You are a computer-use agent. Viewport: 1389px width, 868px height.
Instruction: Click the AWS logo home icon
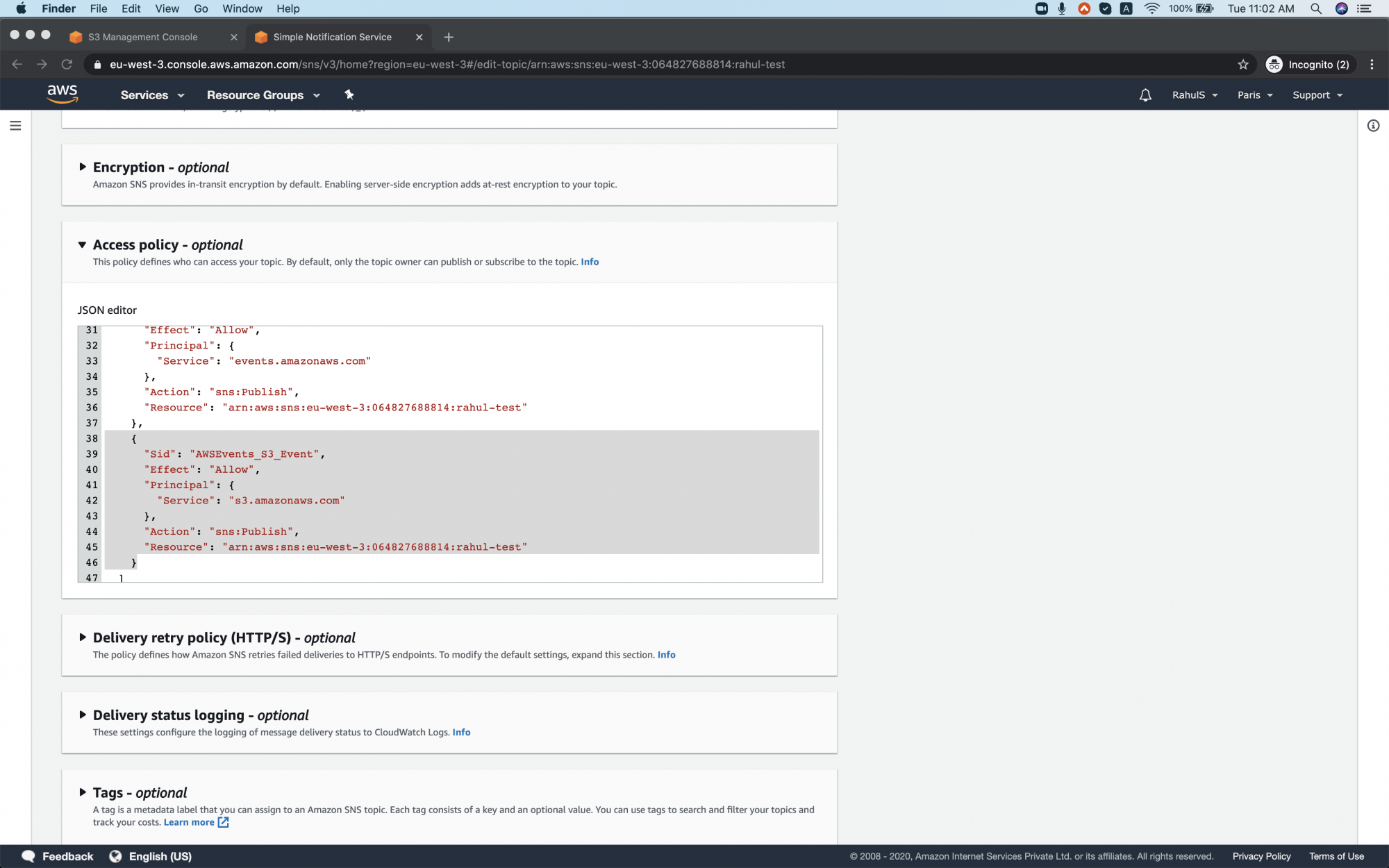(62, 94)
